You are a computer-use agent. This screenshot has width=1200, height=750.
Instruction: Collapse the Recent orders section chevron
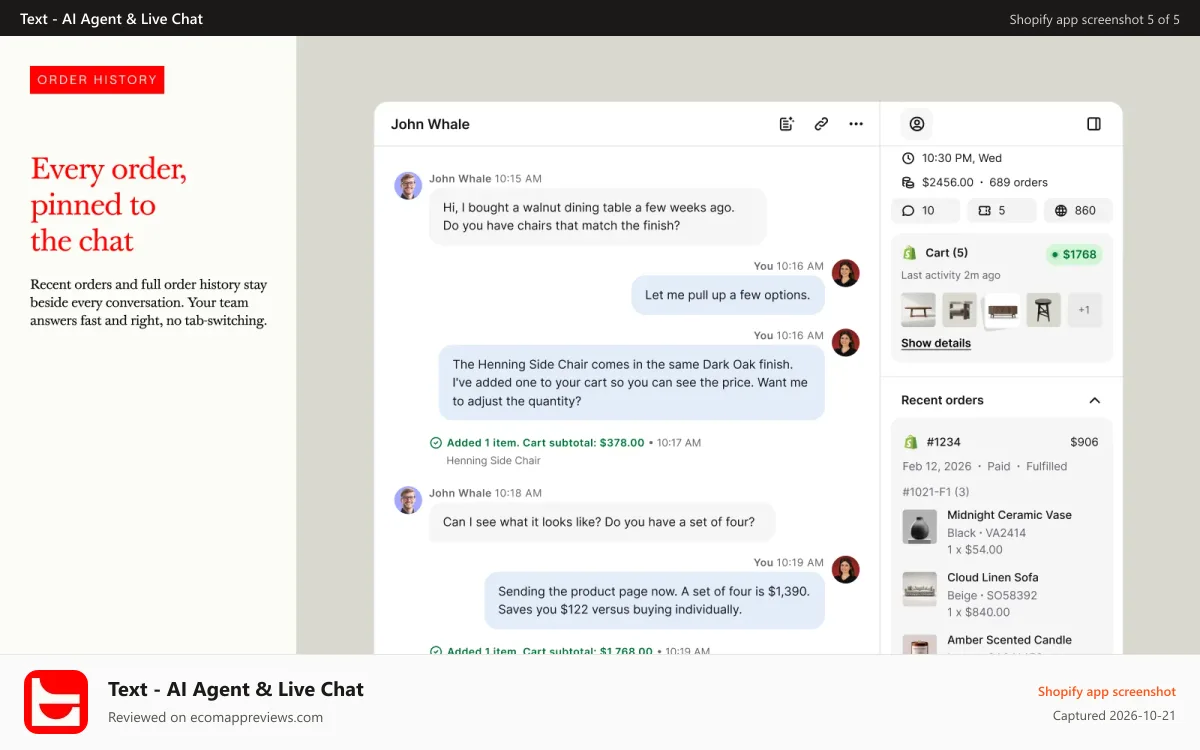click(1094, 400)
